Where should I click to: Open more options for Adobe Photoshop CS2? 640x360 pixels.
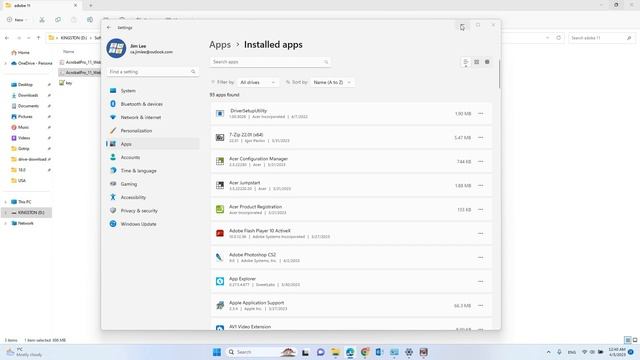click(480, 258)
